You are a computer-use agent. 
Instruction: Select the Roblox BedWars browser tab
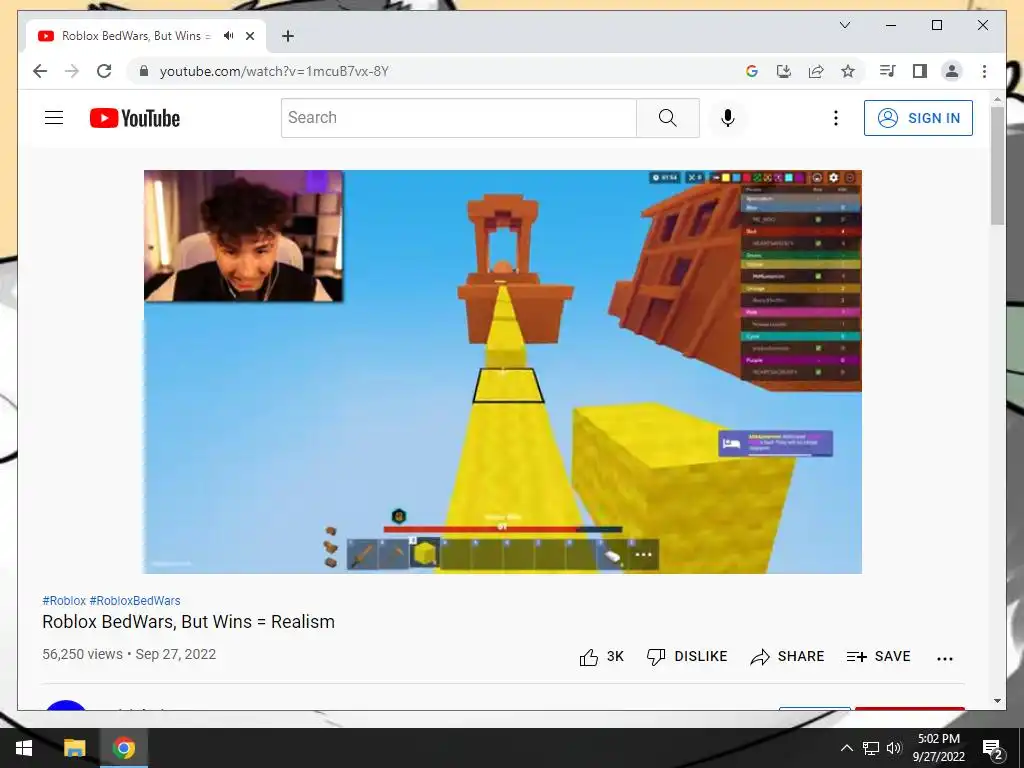[x=146, y=36]
